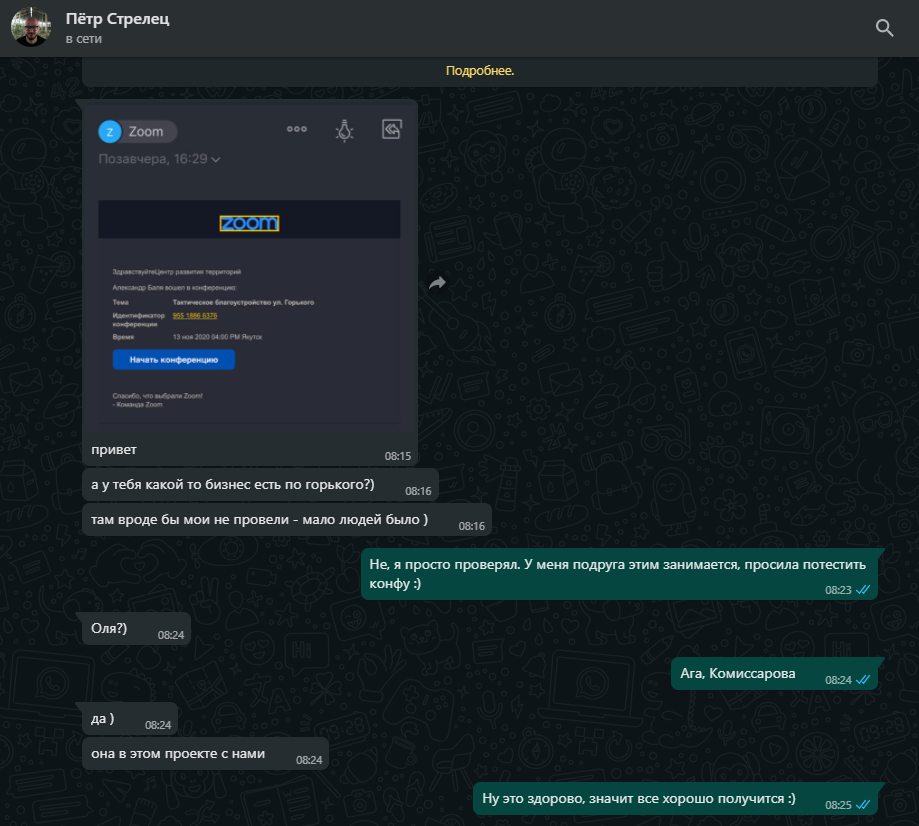Expand chevron next to Позавчера, 16:29
919x826 pixels.
click(216, 159)
